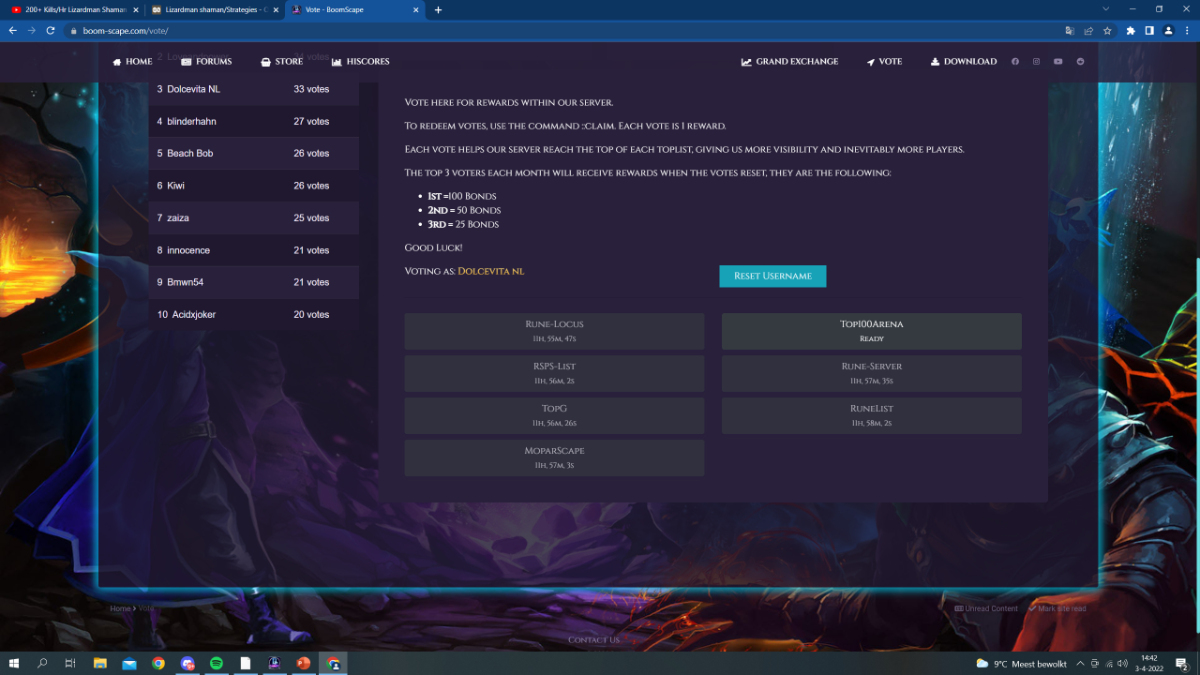Open the weather widget 9°C Meest bewolkt
The width and height of the screenshot is (1200, 675).
click(x=1021, y=663)
